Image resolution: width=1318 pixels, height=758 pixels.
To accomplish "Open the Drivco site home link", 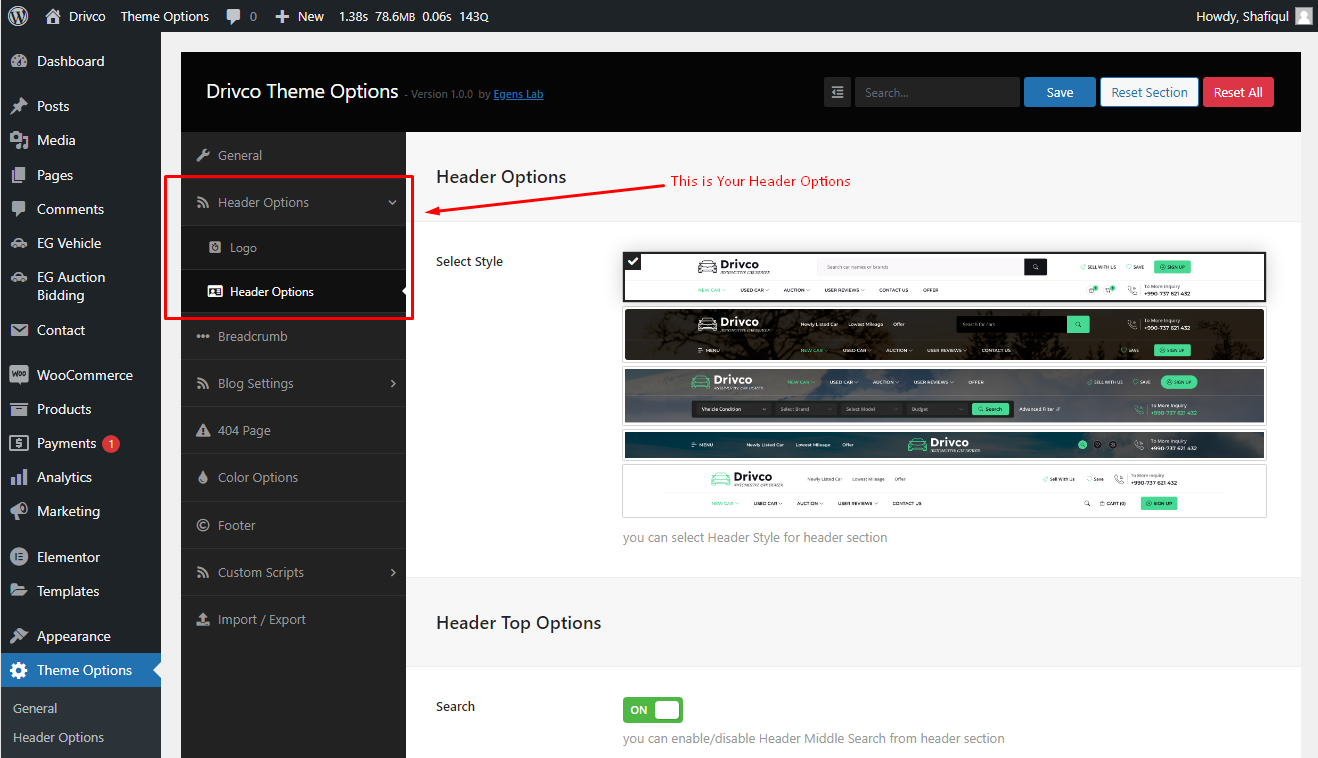I will [x=75, y=16].
